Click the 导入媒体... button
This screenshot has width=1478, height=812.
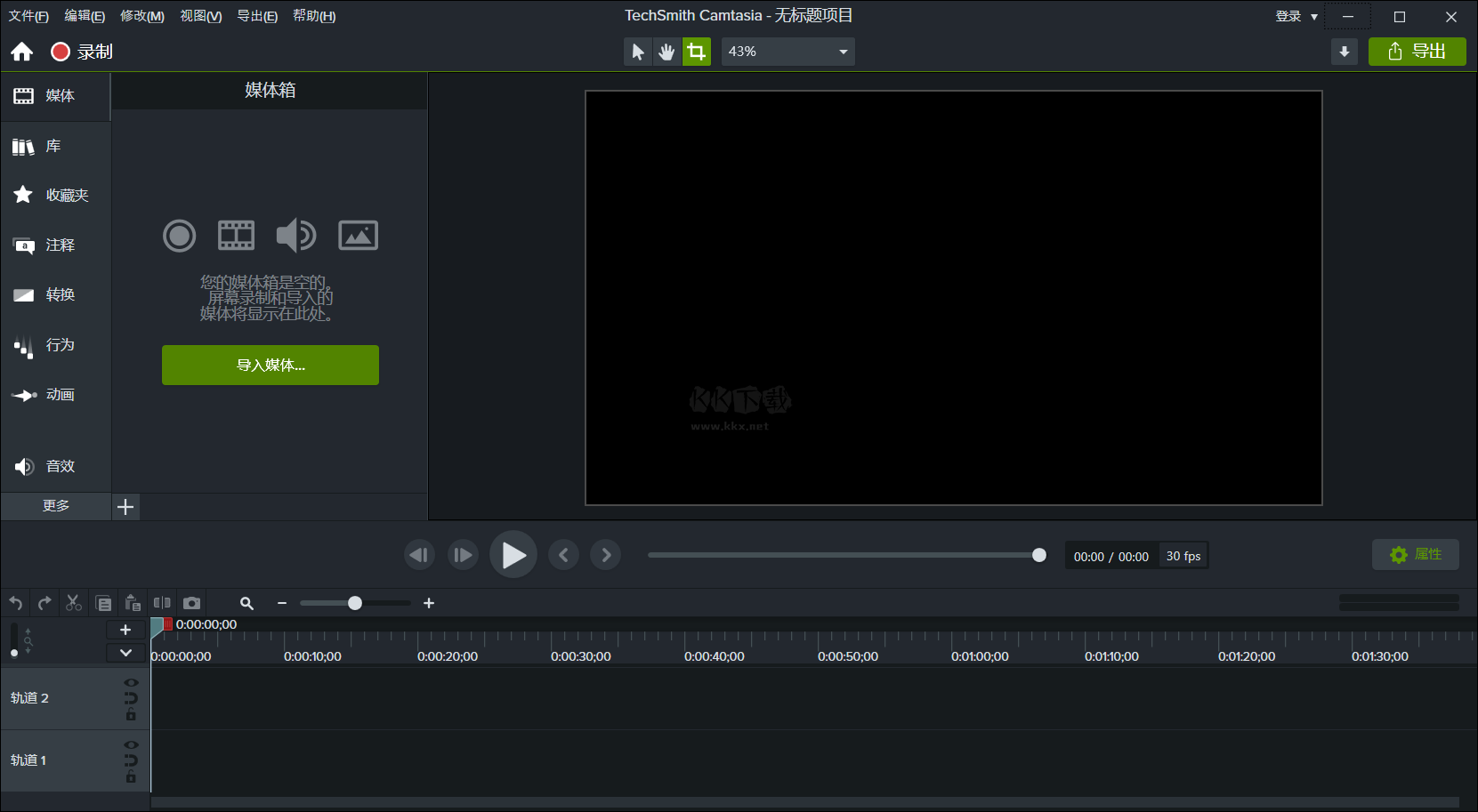coord(270,365)
